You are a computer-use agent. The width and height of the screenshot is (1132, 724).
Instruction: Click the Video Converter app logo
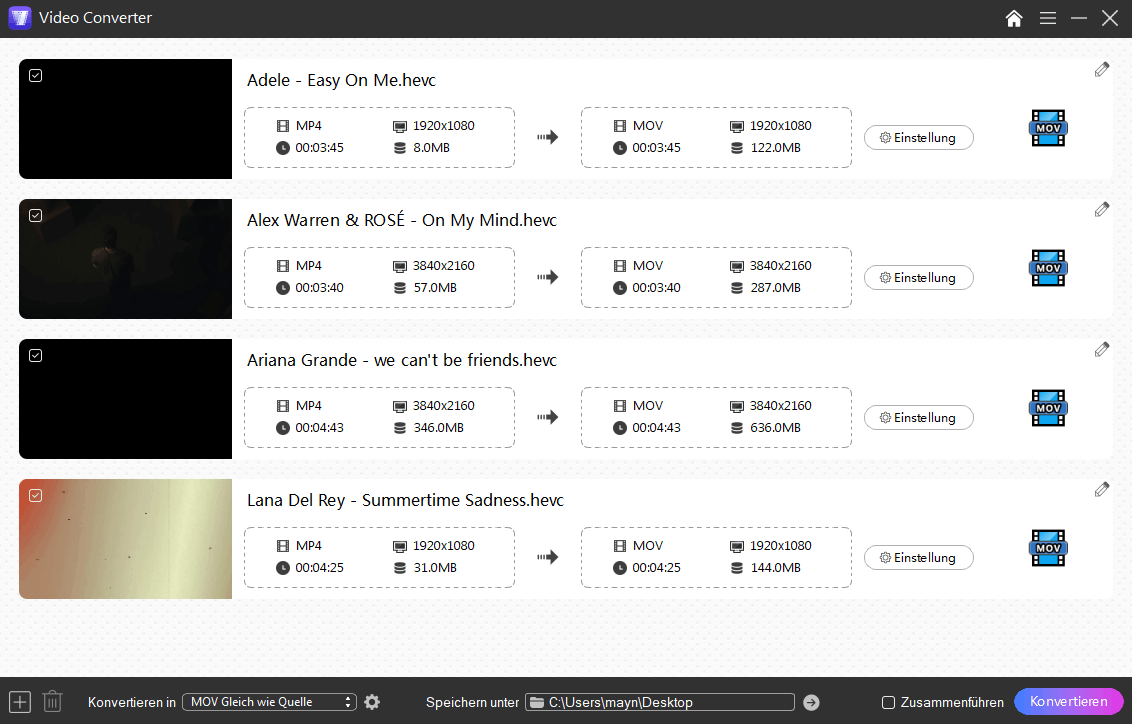[19, 18]
